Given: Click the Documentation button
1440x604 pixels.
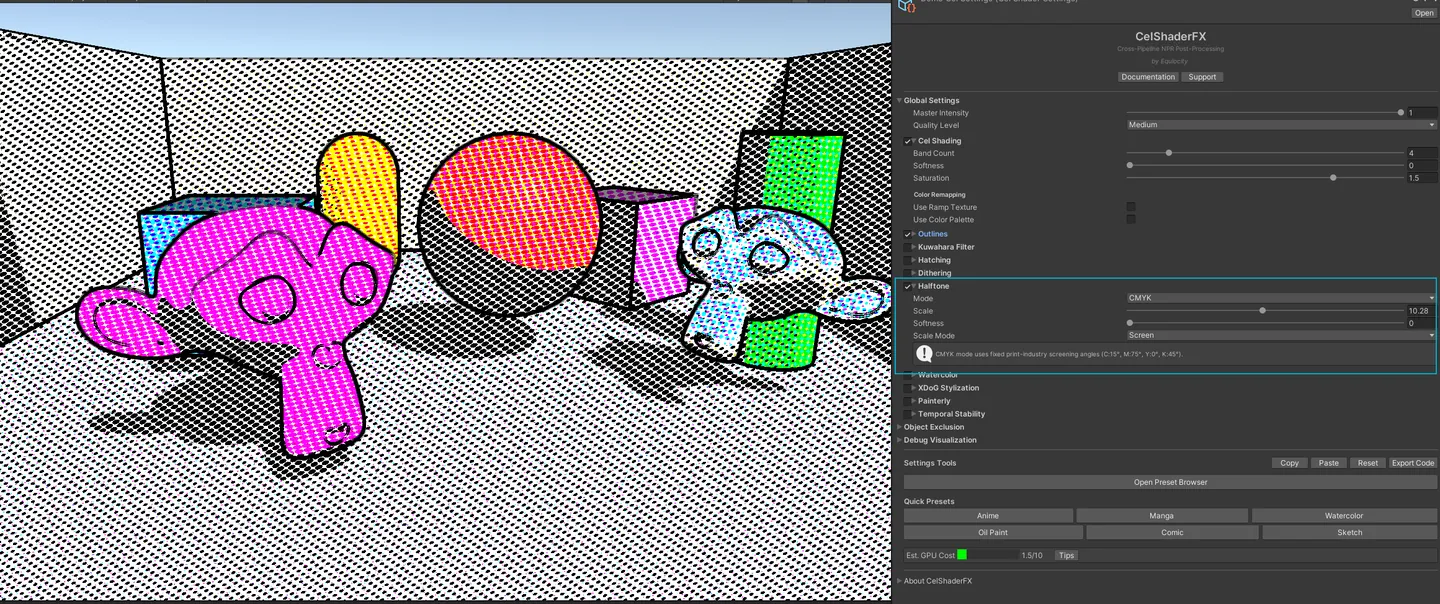Looking at the screenshot, I should (1148, 77).
